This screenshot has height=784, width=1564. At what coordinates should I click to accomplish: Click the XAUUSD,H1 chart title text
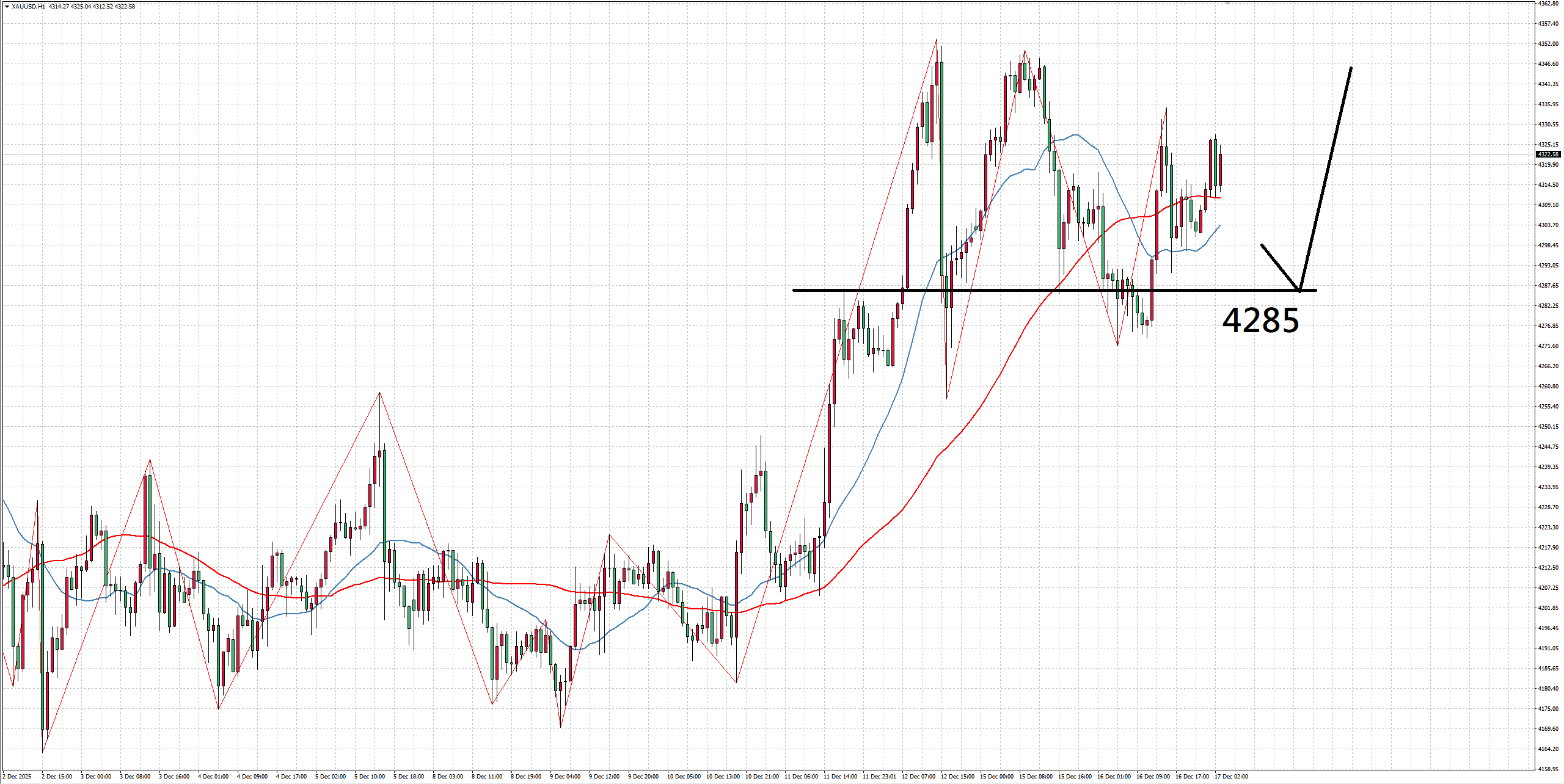(28, 7)
